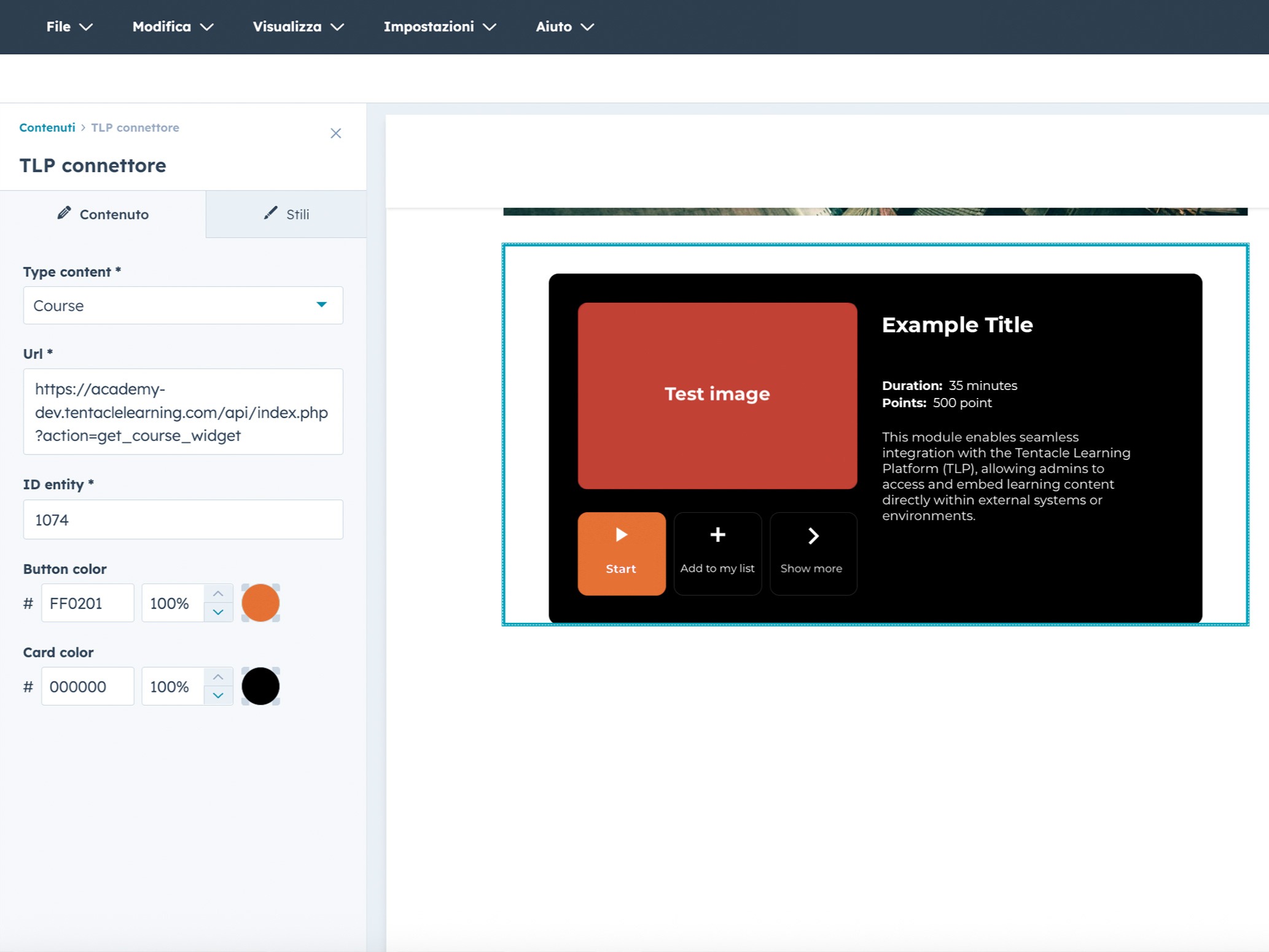This screenshot has height=952, width=1269.
Task: Click the play icon on the Start button
Action: tap(621, 535)
